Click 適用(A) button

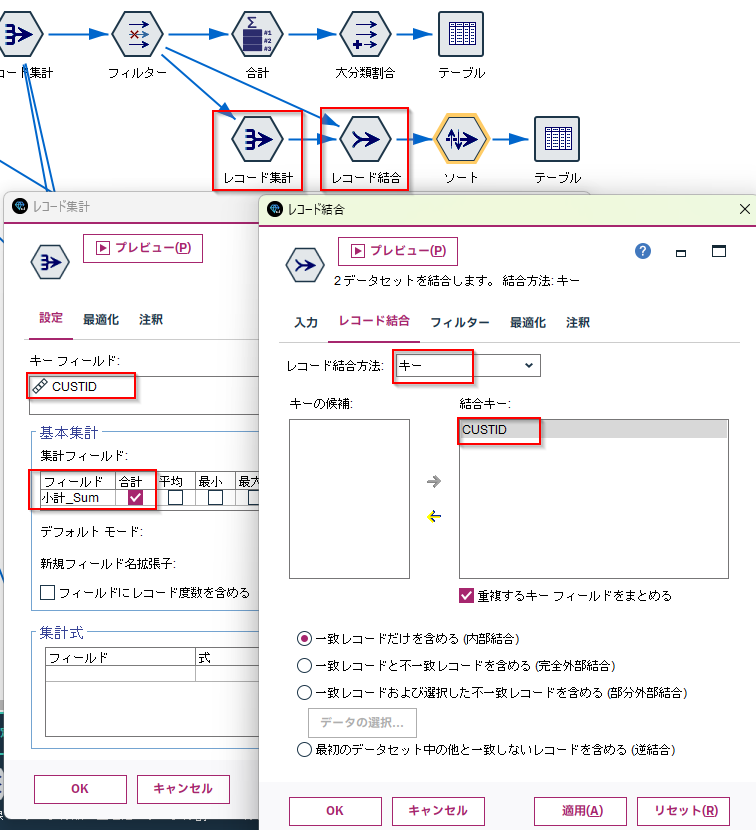(x=580, y=811)
